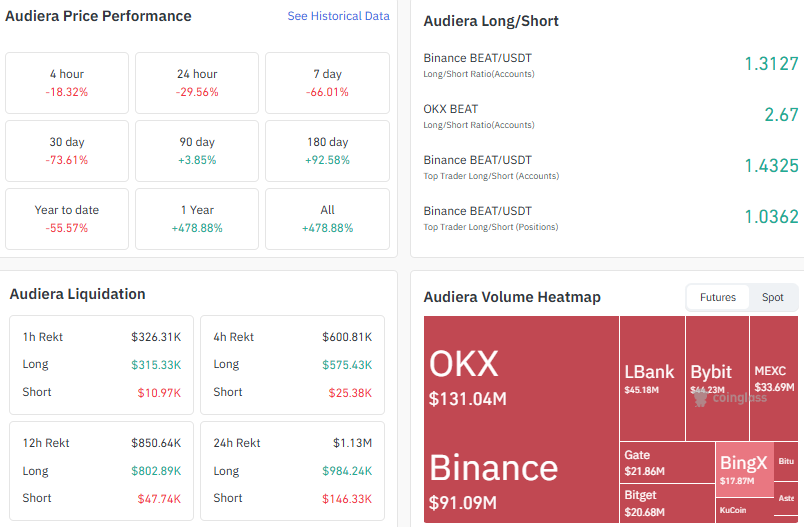This screenshot has height=527, width=804.
Task: Click the Audiera Price Performance heading
Action: coord(98,16)
